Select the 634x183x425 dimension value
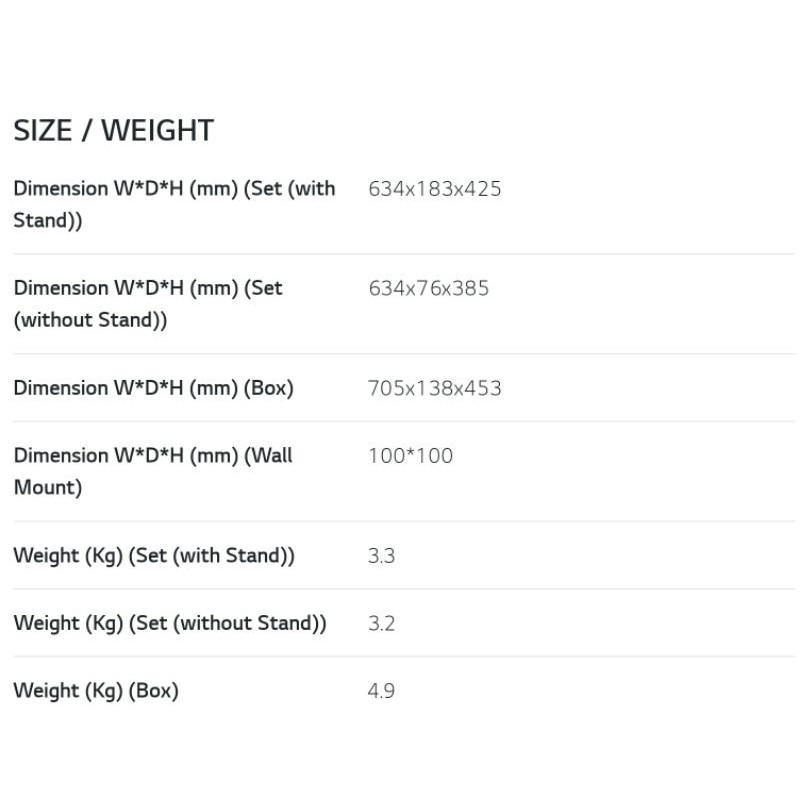800x800 pixels. point(434,188)
